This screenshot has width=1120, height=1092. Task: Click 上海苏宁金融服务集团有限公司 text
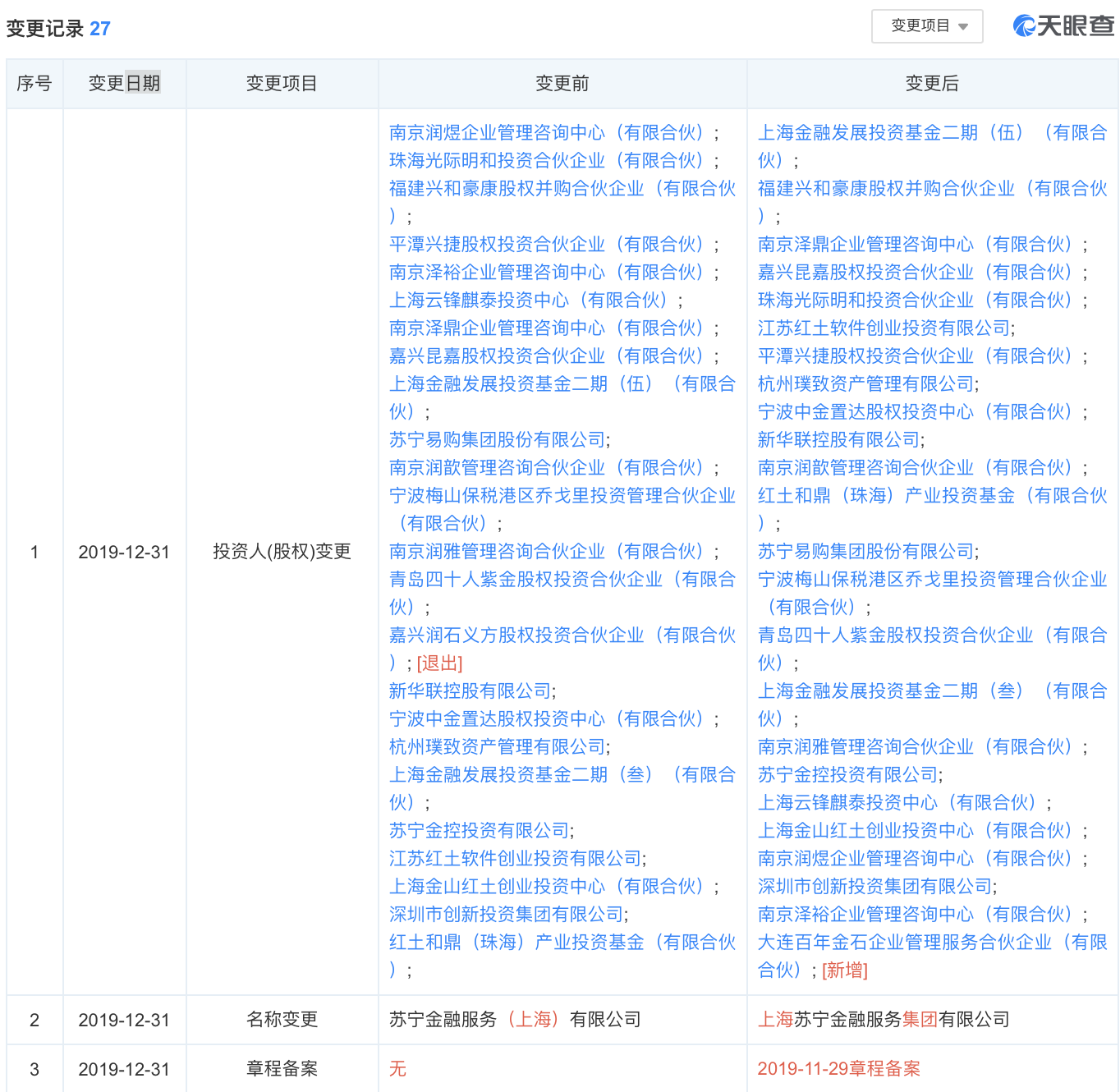[884, 1020]
